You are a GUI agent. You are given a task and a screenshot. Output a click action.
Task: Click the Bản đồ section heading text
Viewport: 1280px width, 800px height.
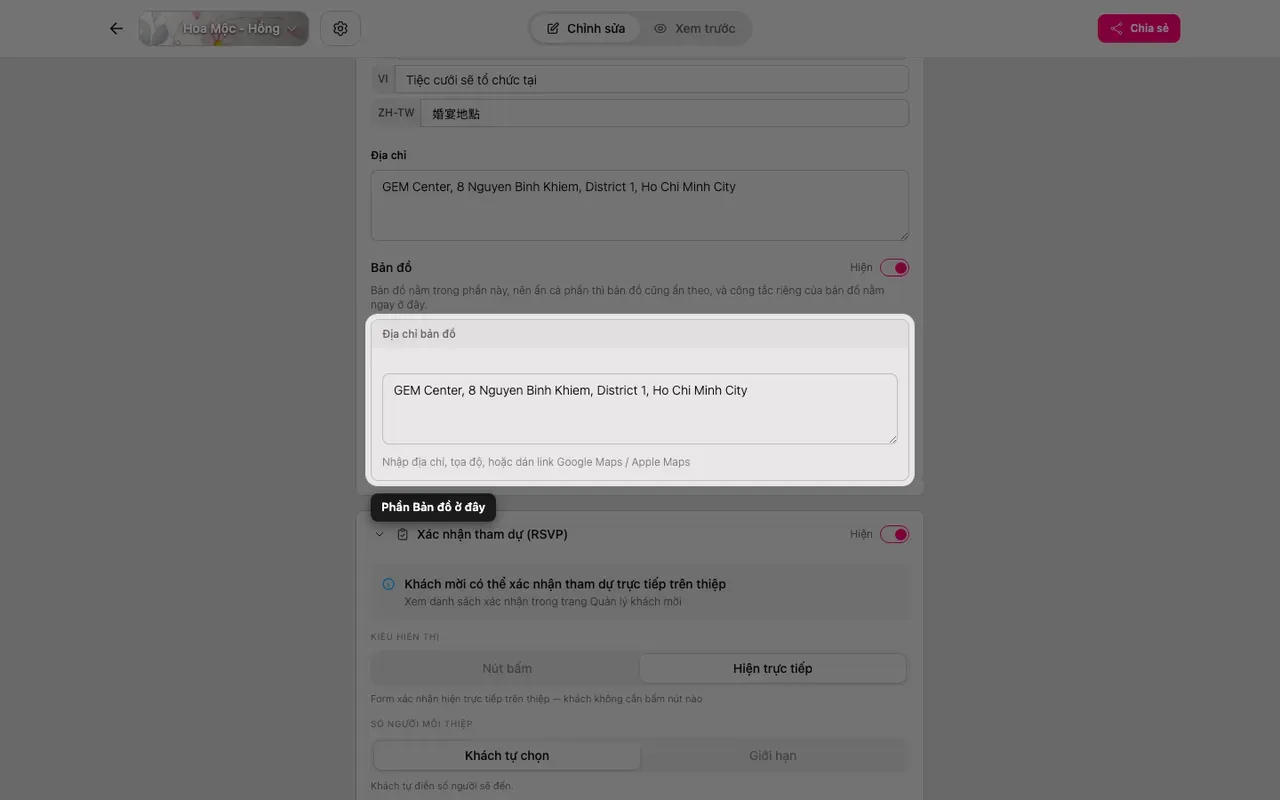[x=391, y=268]
